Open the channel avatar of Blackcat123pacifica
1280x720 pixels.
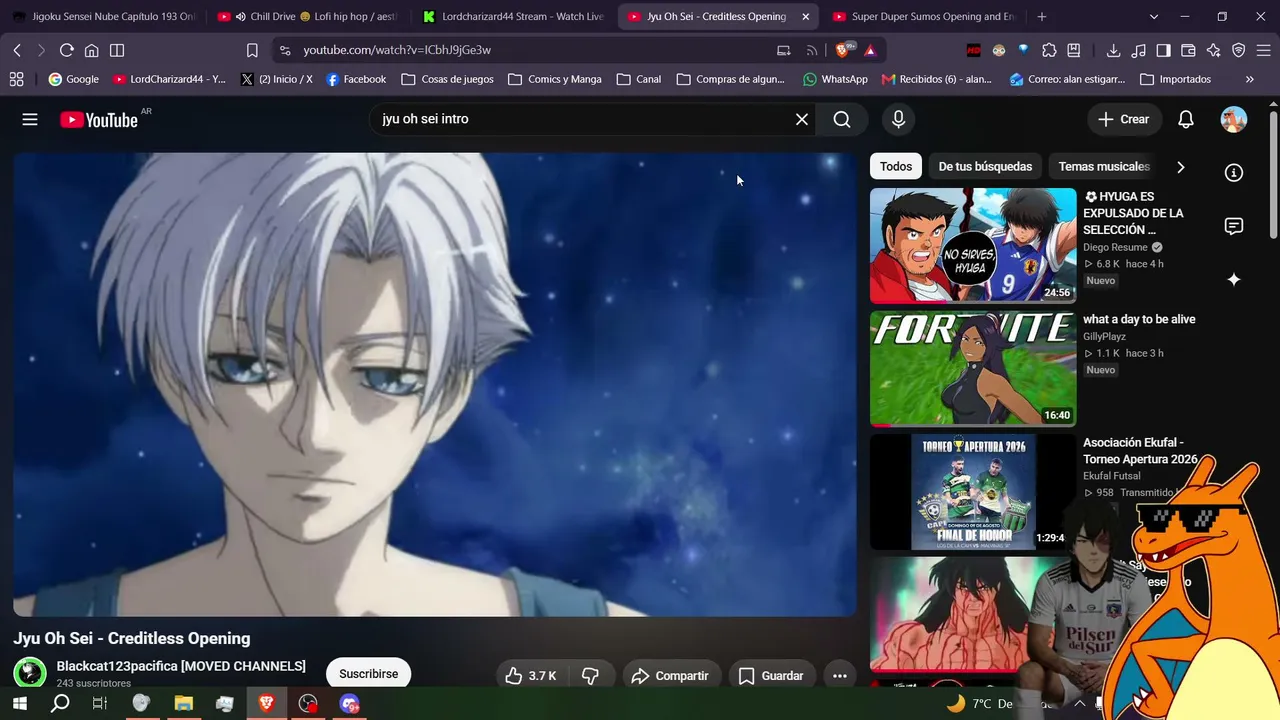click(29, 673)
